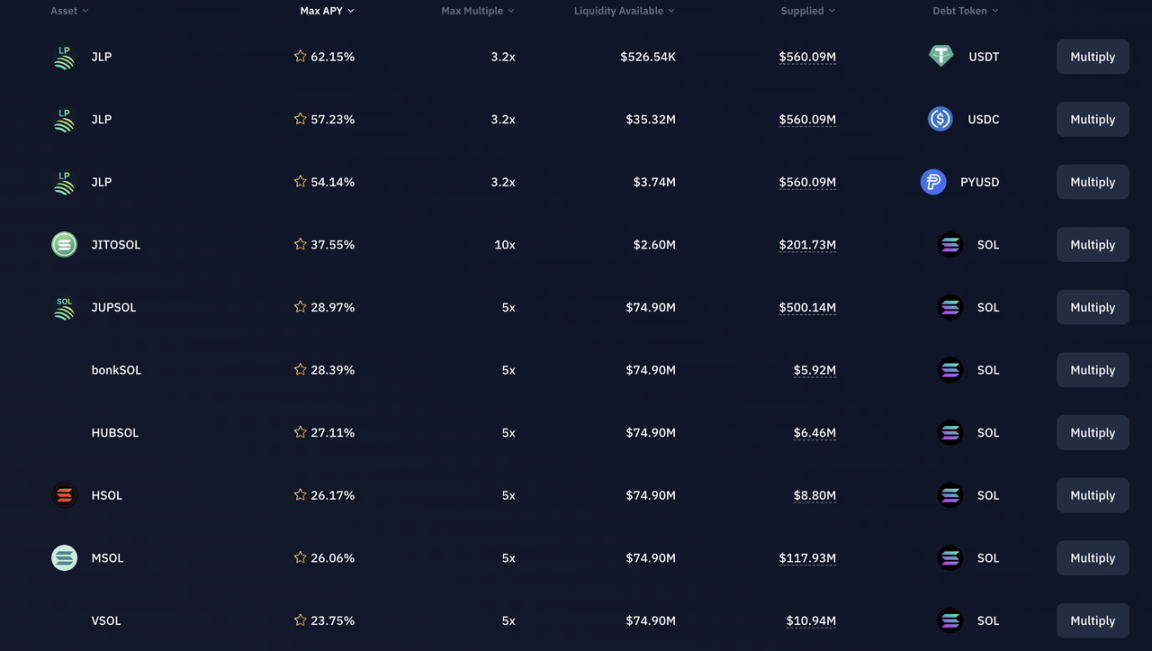This screenshot has width=1152, height=651.
Task: Click the USDT token icon
Action: [940, 57]
